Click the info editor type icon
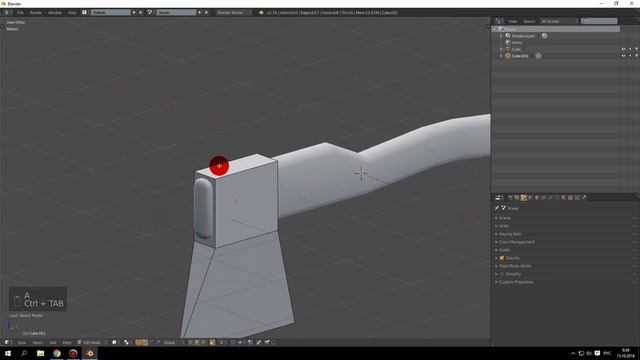The height and width of the screenshot is (360, 640). 7,13
